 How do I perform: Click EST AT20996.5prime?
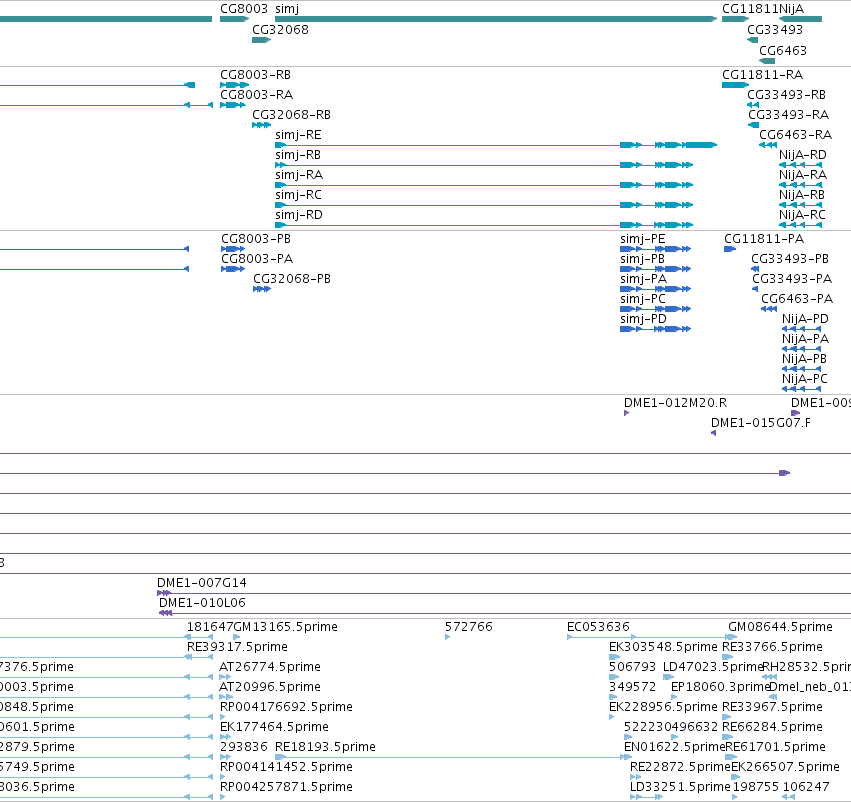(270, 688)
